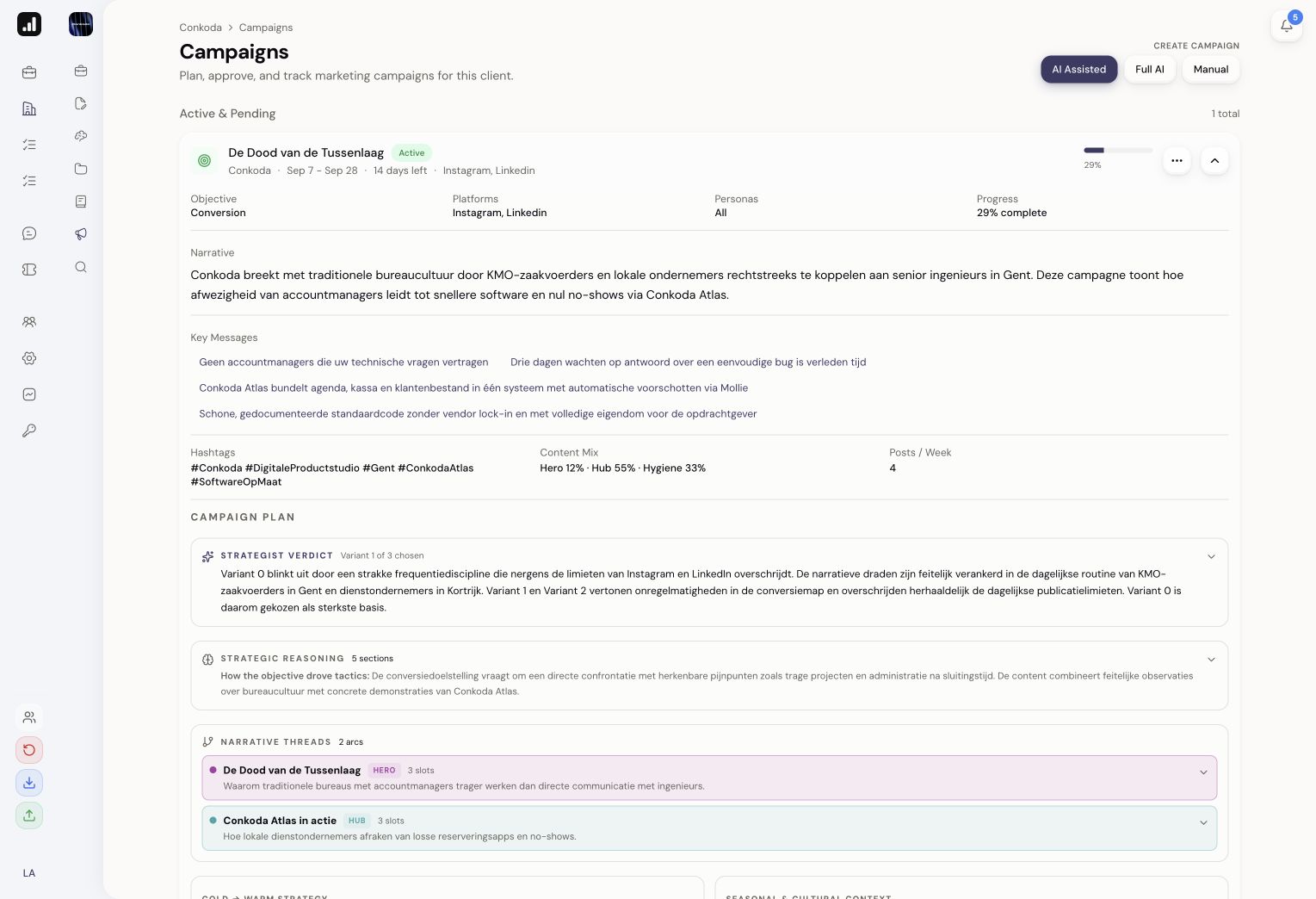Expand the Strategic Reasoning section
Image resolution: width=1316 pixels, height=899 pixels.
(1211, 660)
